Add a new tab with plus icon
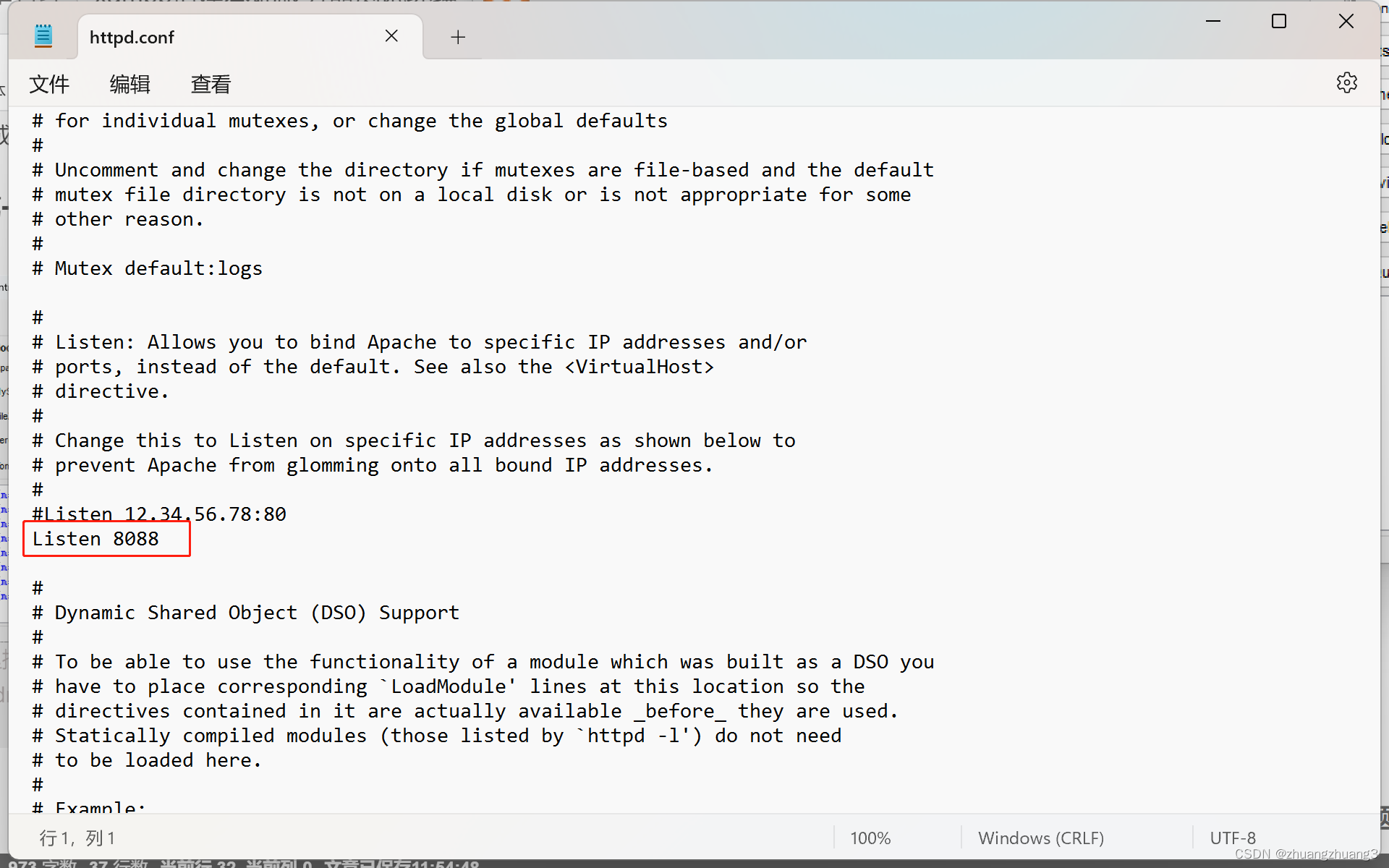Image resolution: width=1389 pixels, height=868 pixels. point(458,38)
